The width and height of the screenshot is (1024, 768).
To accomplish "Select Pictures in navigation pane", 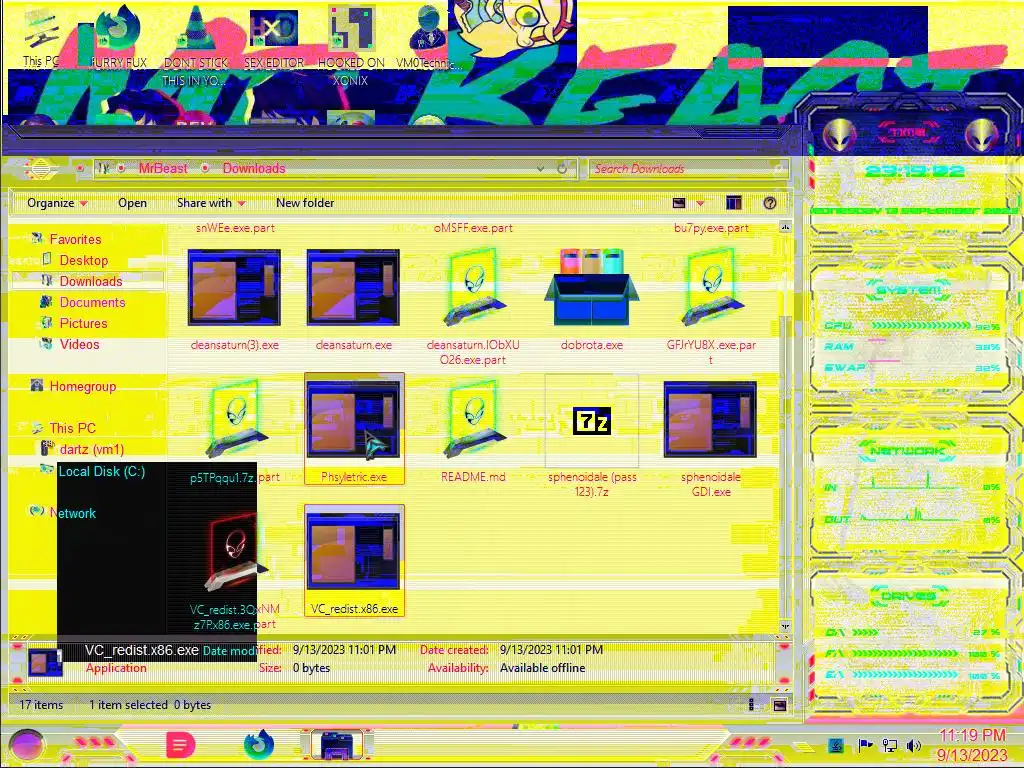I will [x=83, y=323].
